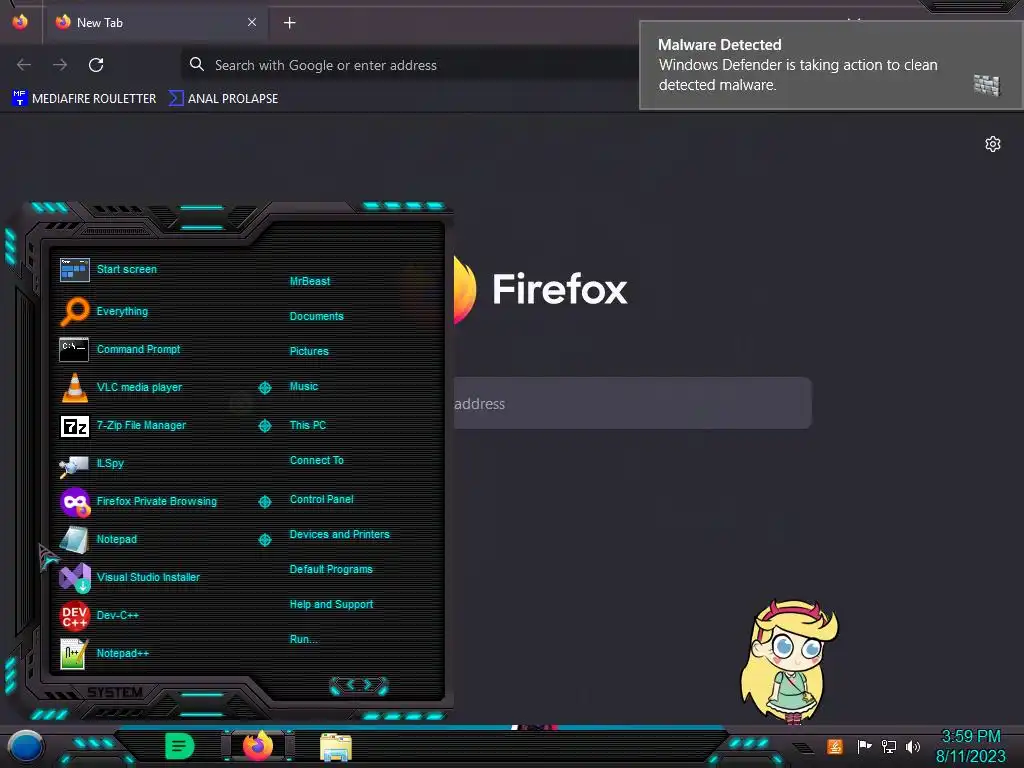Open Devices and Printers
This screenshot has height=768, width=1024.
[x=340, y=534]
